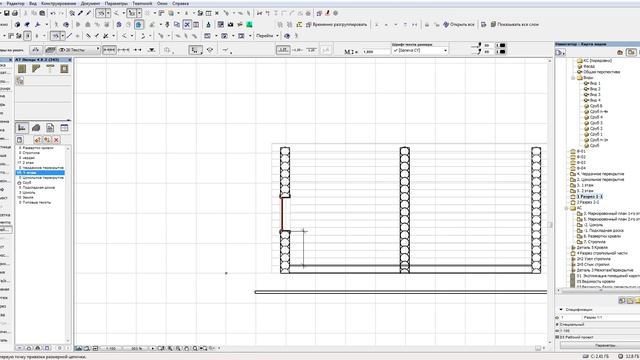Select Общая перспектива in Navigator

pyautogui.click(x=598, y=72)
